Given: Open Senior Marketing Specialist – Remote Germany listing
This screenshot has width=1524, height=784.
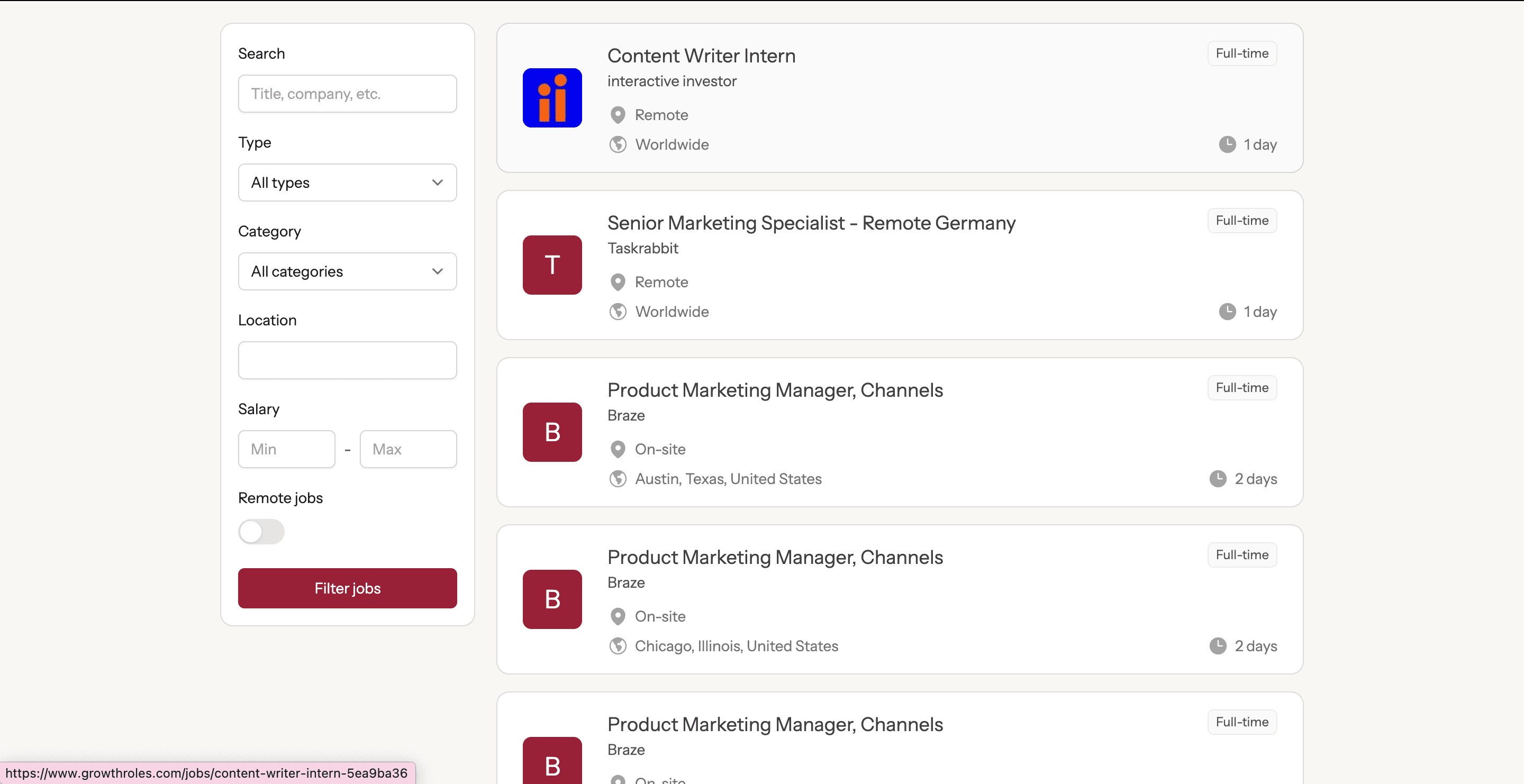Looking at the screenshot, I should pyautogui.click(x=811, y=223).
